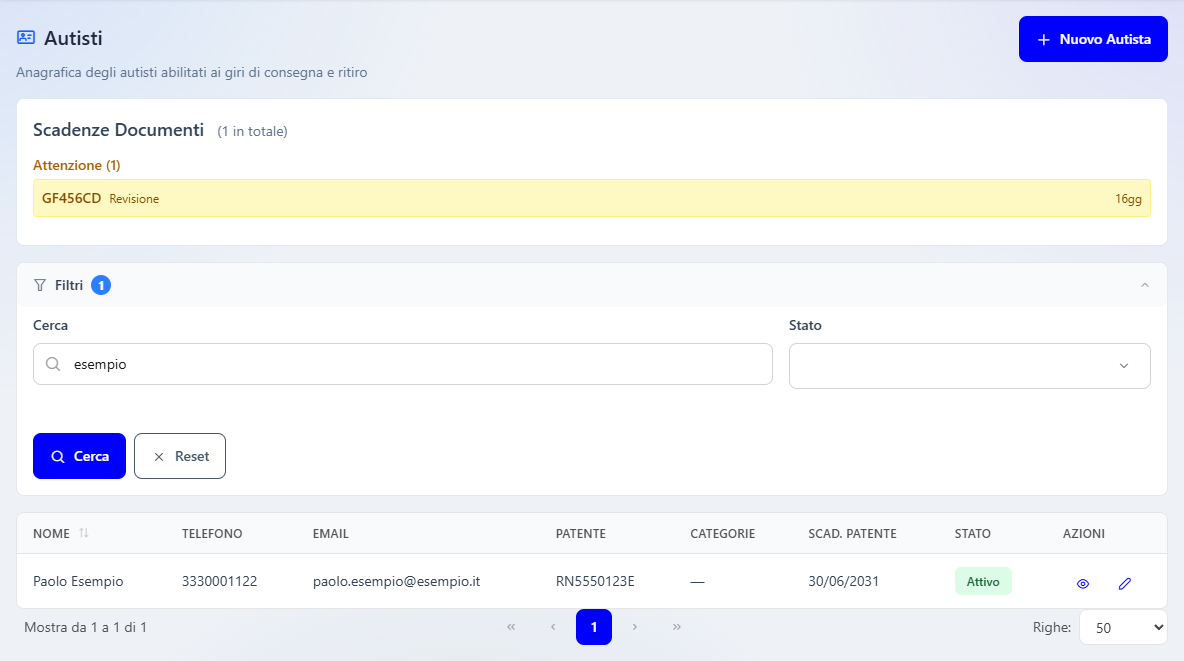View details for Paolo Esempio (eye icon)
Image resolution: width=1184 pixels, height=661 pixels.
1083,583
